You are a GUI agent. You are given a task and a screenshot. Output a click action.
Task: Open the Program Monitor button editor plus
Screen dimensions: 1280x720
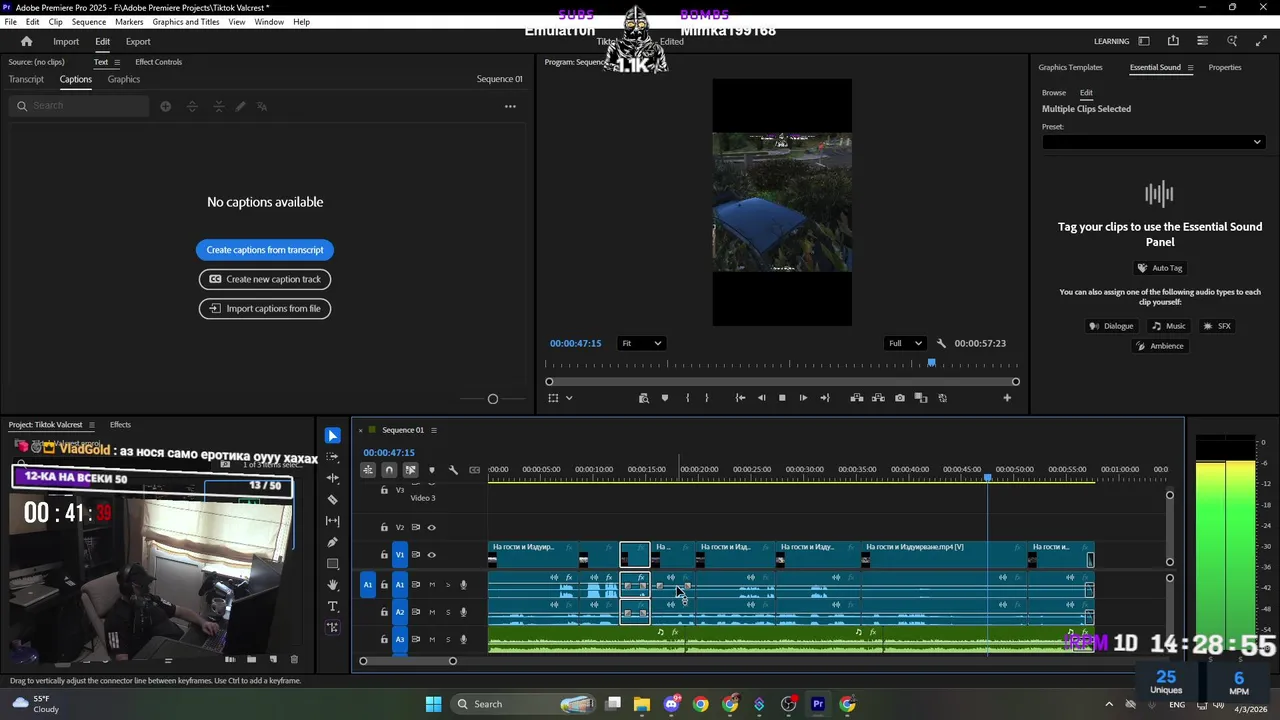click(1007, 398)
